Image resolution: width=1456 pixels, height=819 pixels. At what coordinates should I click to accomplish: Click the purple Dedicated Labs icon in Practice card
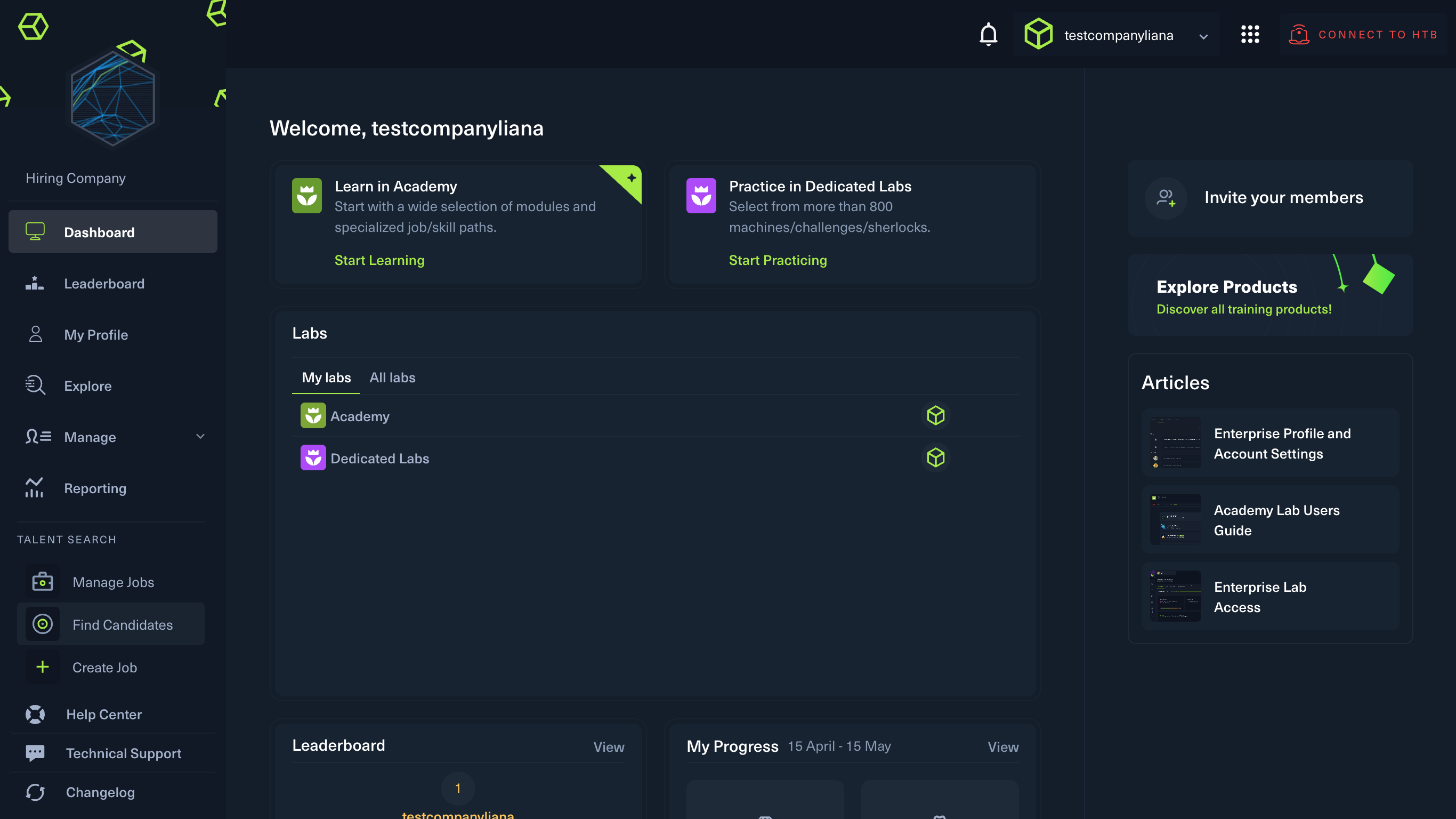[701, 196]
